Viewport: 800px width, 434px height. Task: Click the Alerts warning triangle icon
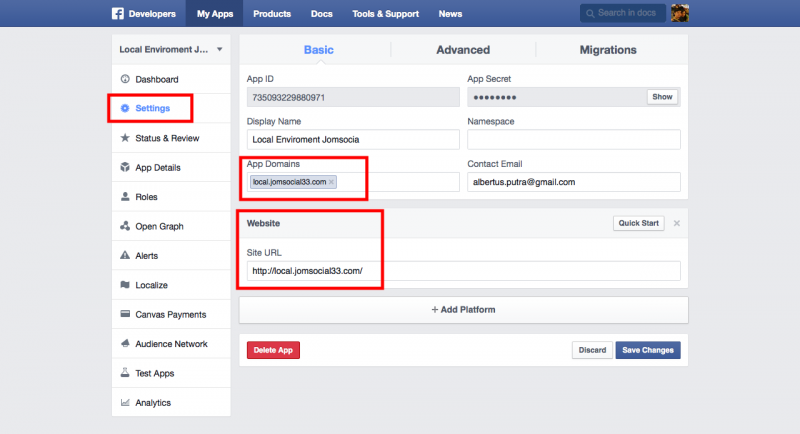click(x=125, y=255)
